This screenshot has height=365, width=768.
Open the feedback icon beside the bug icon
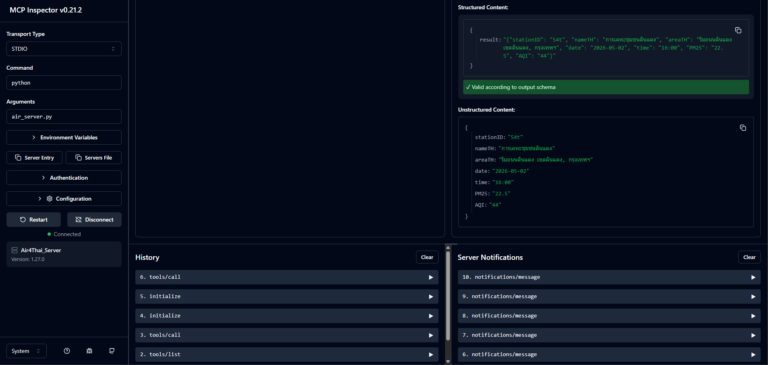(112, 351)
